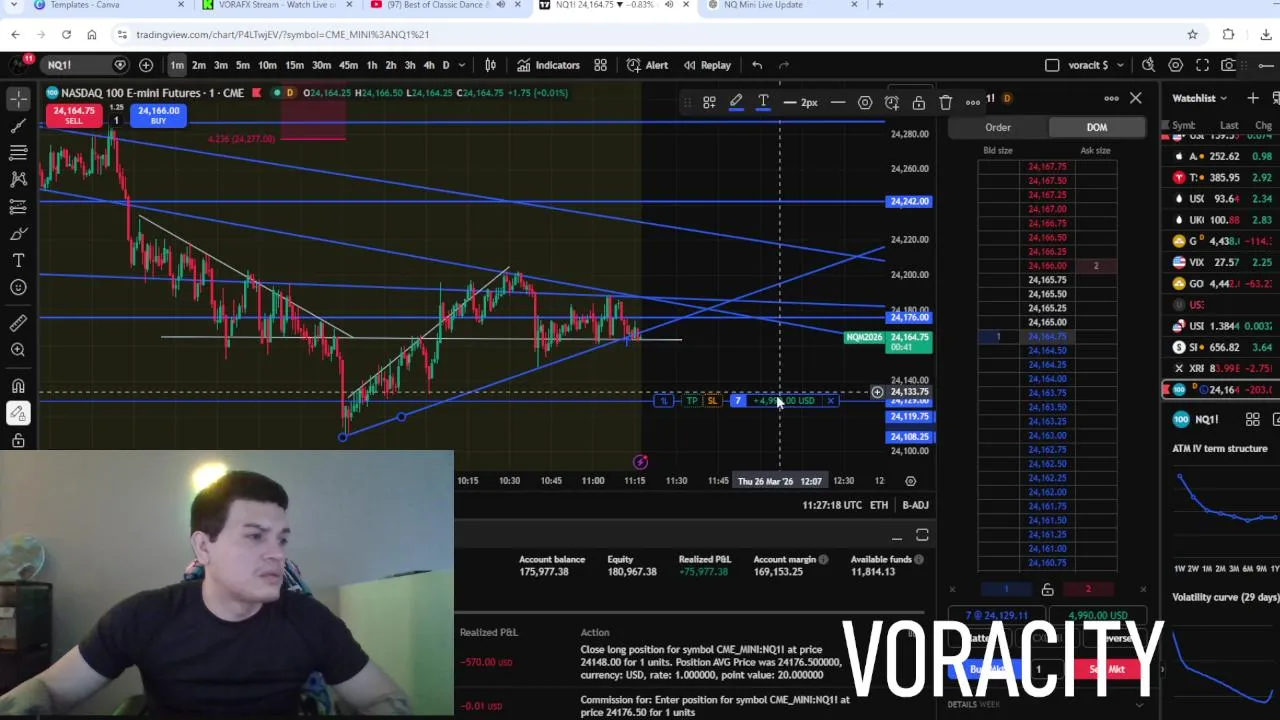The height and width of the screenshot is (720, 1280).
Task: Toggle stay in drawing mode
Action: tap(18, 413)
